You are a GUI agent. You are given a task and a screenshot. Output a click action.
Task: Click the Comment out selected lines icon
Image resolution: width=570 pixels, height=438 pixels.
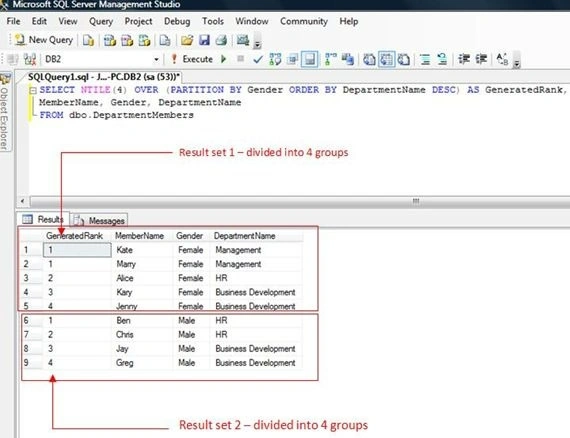[x=425, y=59]
